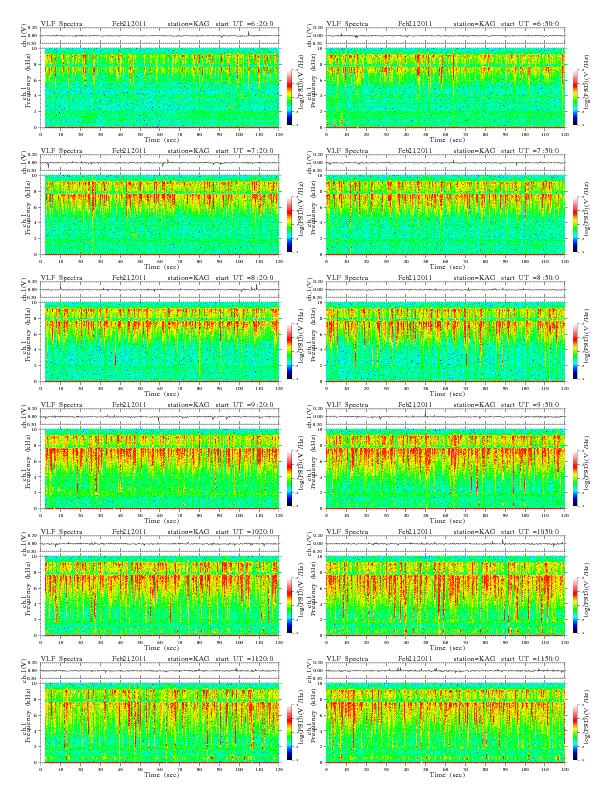Click the ch.1(V) waveform strip above 9:20:0 spectrogram
The width and height of the screenshot is (612, 792).
tap(160, 417)
